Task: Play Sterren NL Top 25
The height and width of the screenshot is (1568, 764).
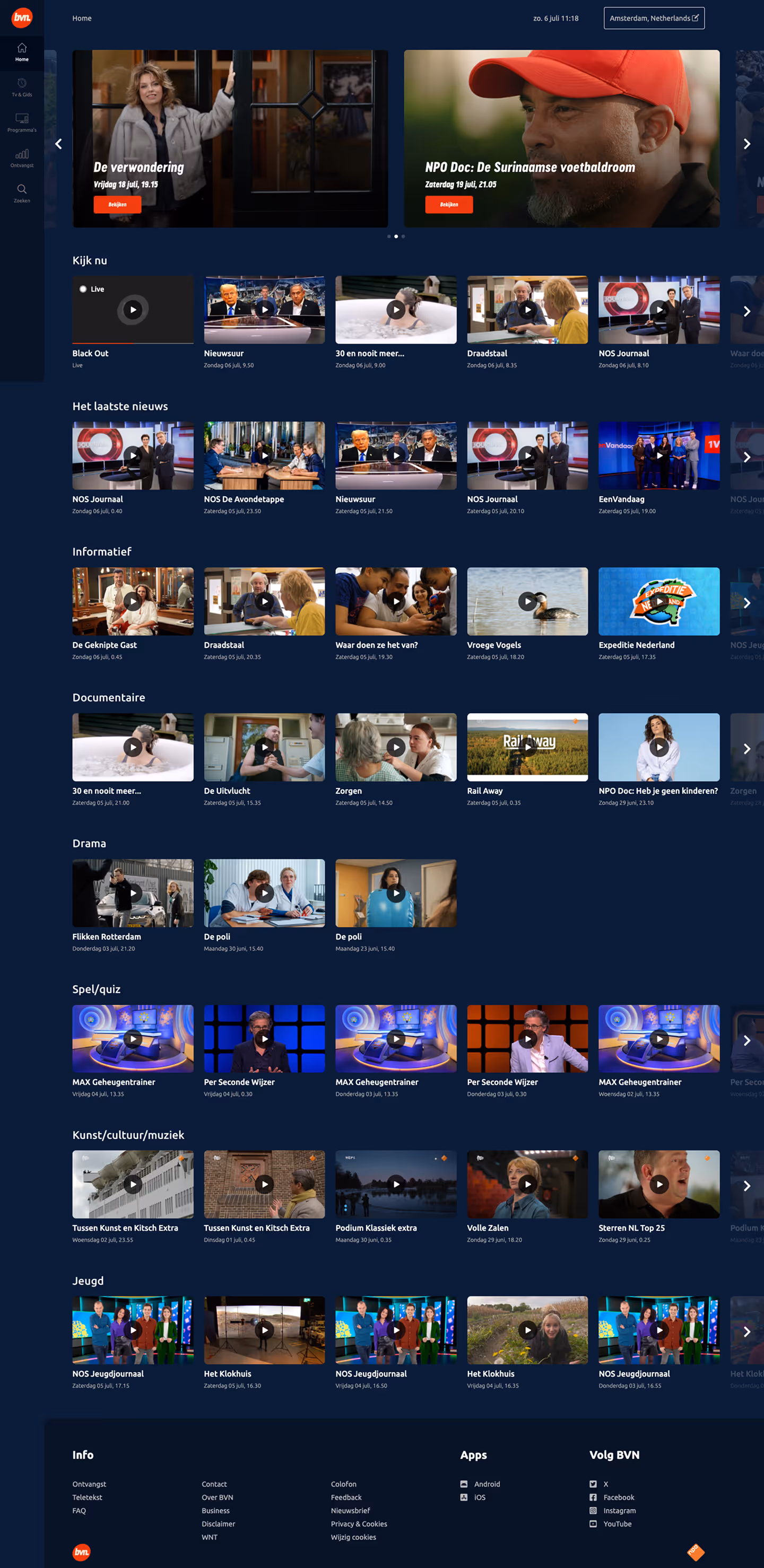Action: (659, 1184)
